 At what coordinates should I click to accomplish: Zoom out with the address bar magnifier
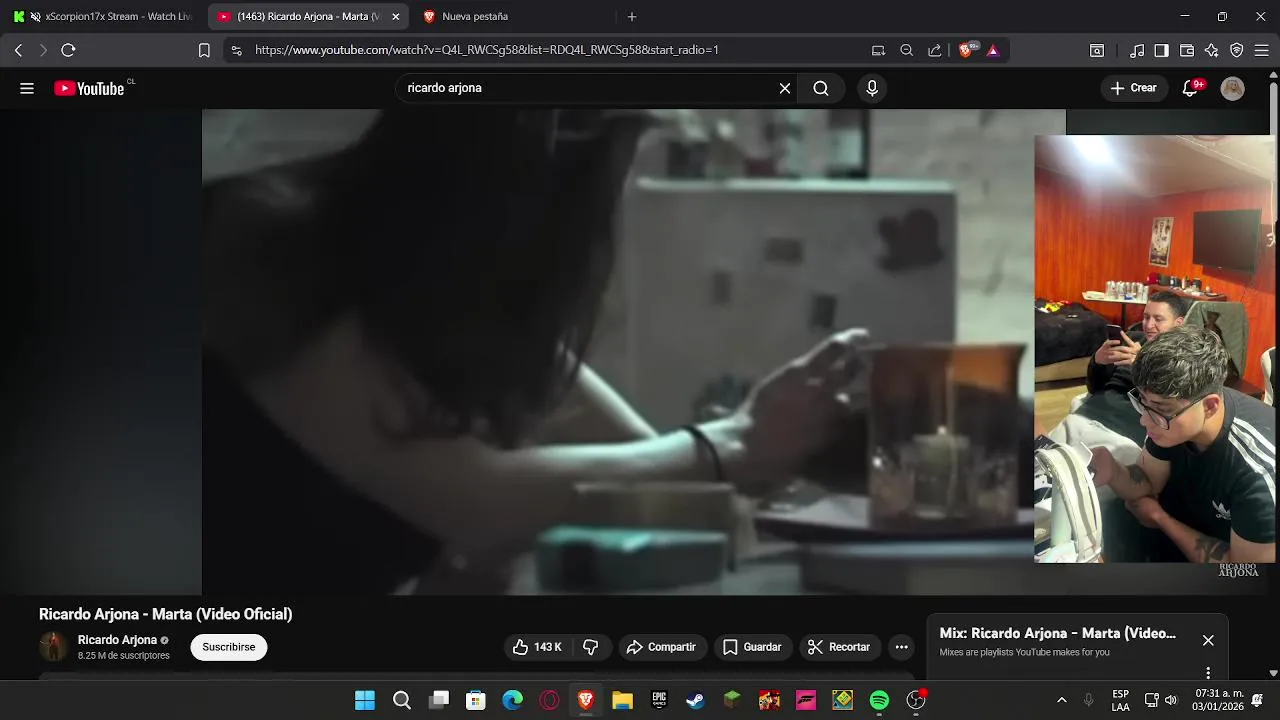(x=906, y=50)
